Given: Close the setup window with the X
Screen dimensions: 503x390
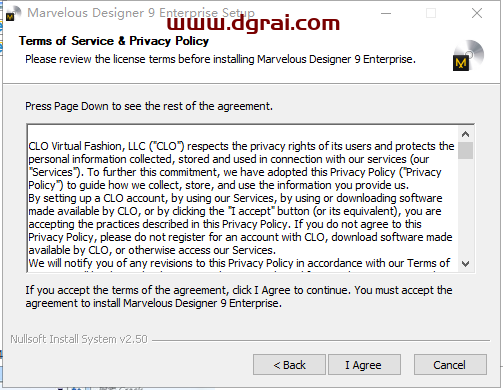Looking at the screenshot, I should coord(477,13).
